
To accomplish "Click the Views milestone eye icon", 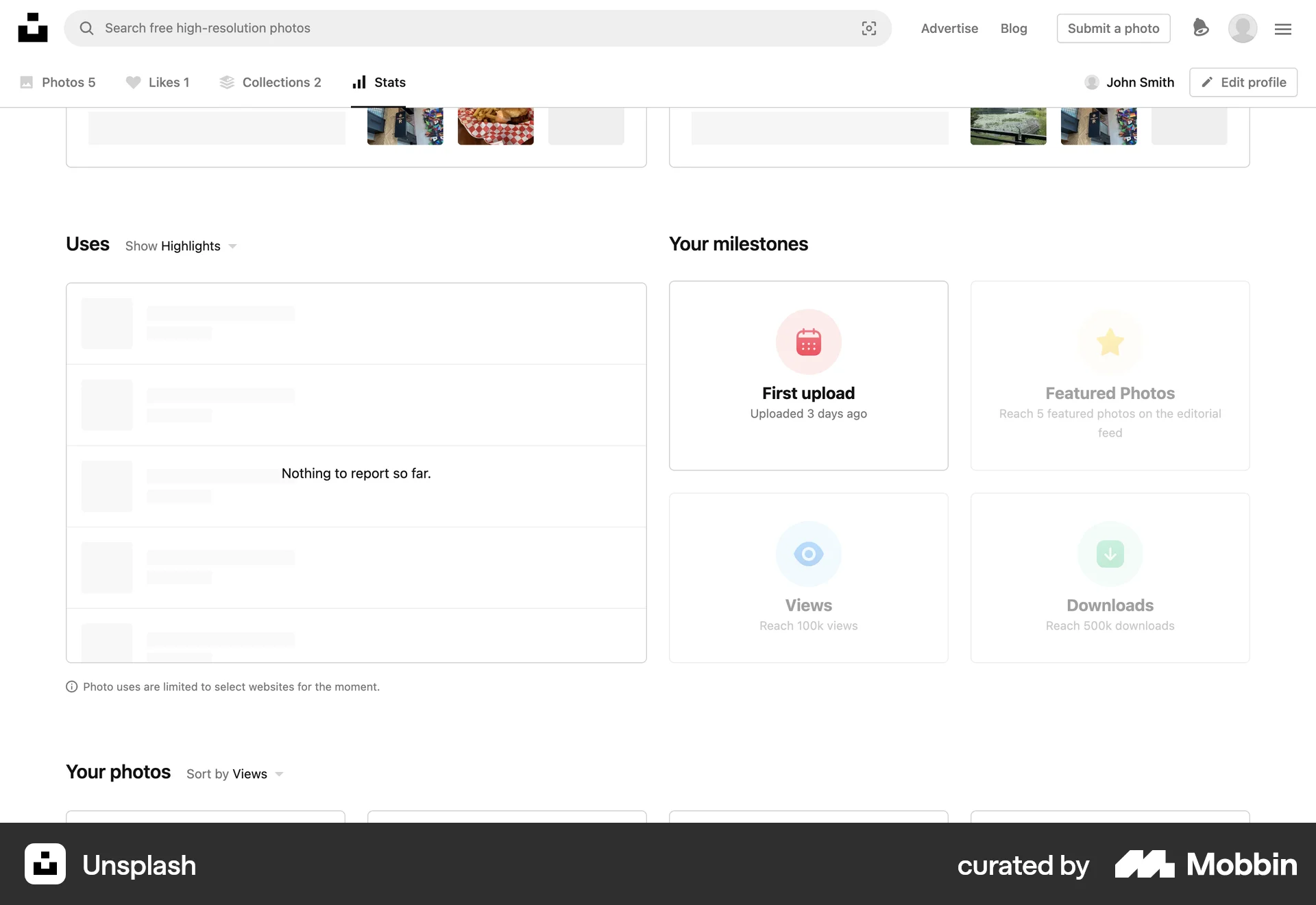I will pos(808,554).
